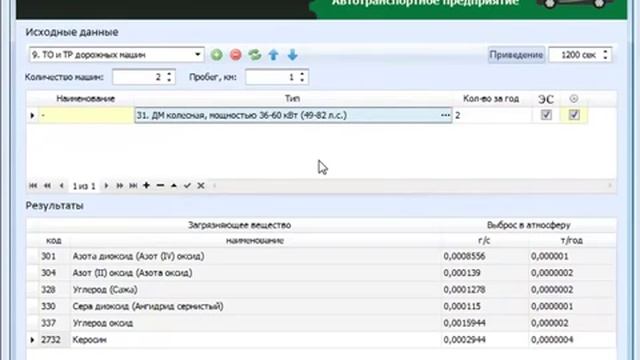Click the green refresh arrows icon
The image size is (640, 360).
tap(255, 55)
